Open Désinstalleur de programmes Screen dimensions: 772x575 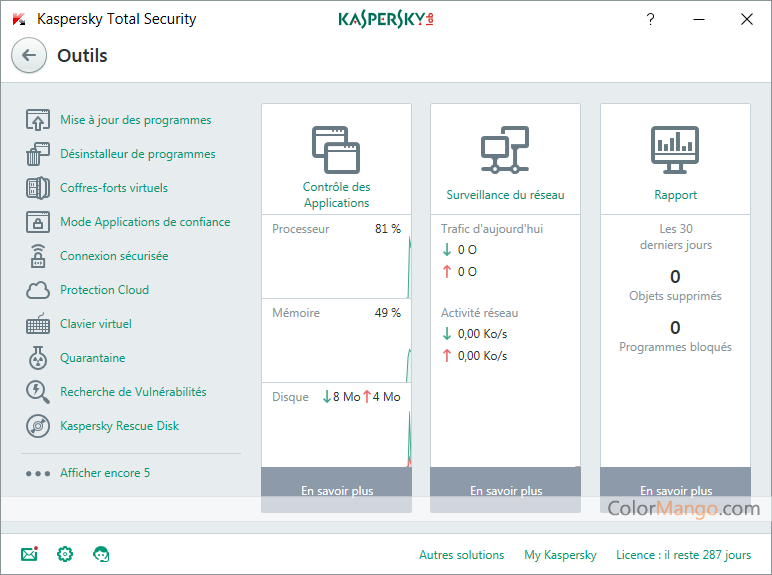[137, 154]
